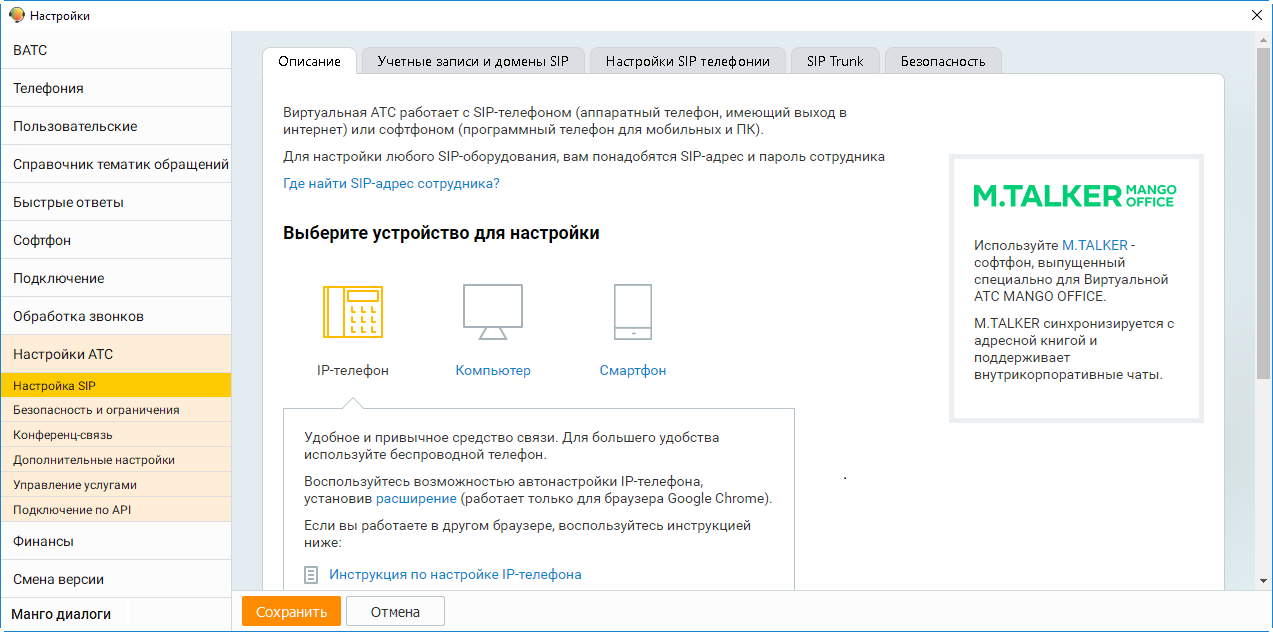The width and height of the screenshot is (1273, 632).
Task: Open Безопасность и ограничения subitem
Action: [x=116, y=410]
